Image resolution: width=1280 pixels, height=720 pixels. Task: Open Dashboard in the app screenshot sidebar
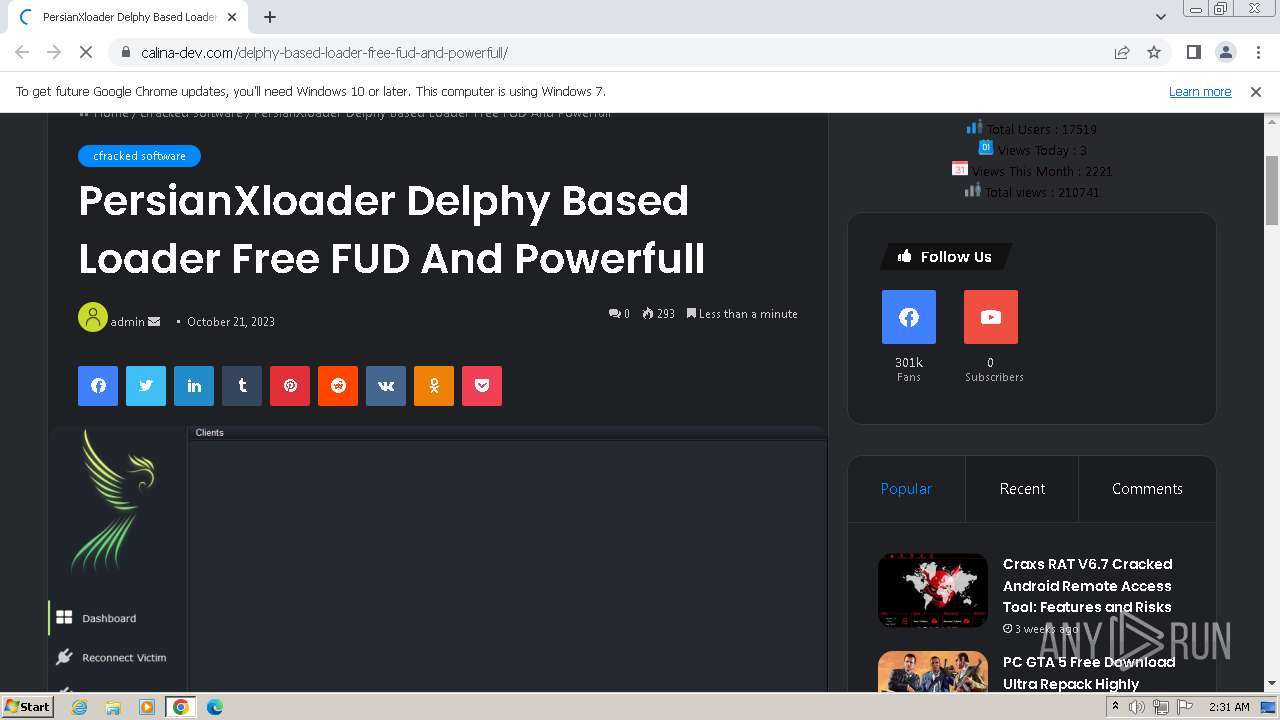109,618
